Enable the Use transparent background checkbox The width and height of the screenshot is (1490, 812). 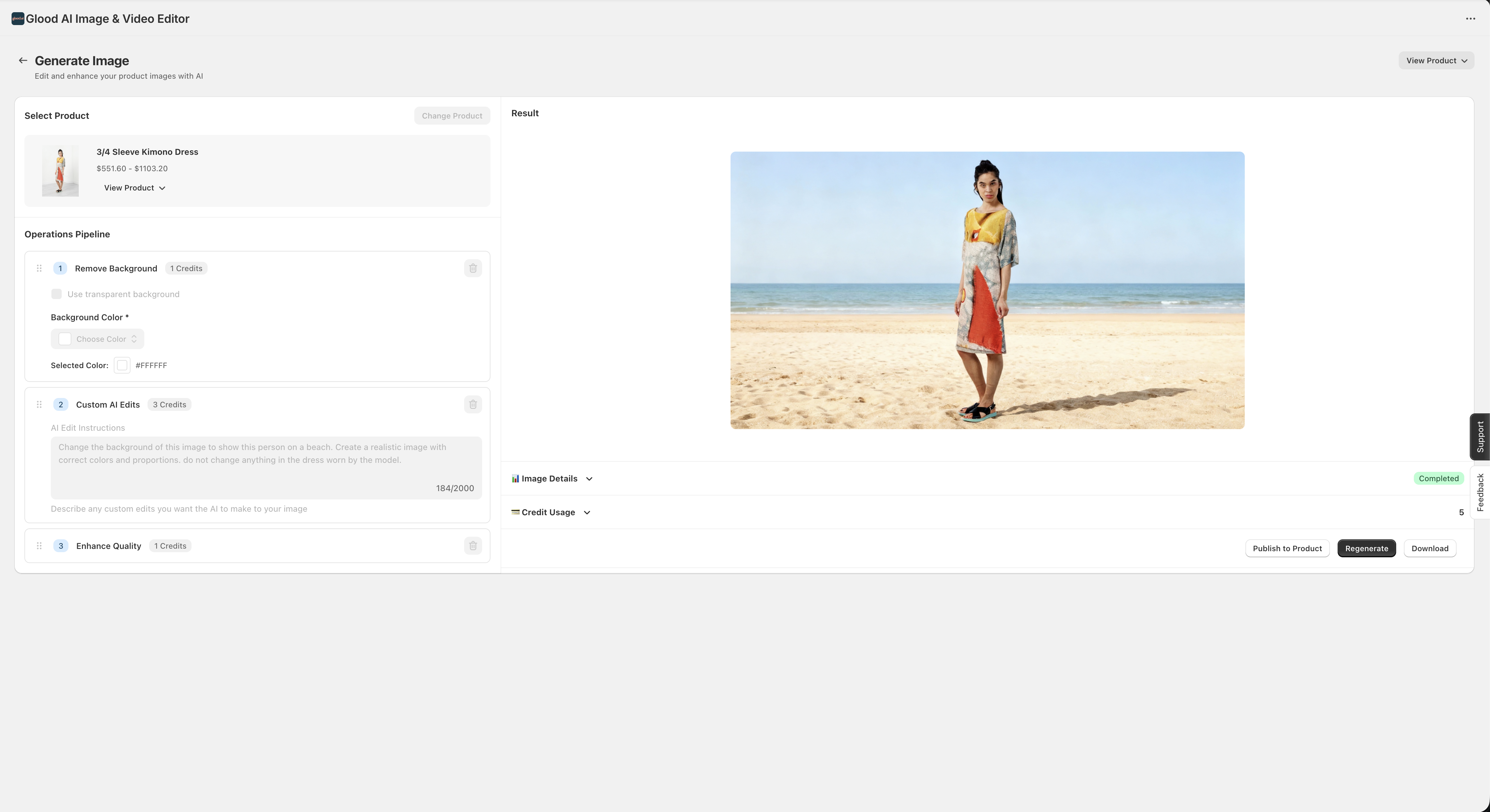[57, 294]
